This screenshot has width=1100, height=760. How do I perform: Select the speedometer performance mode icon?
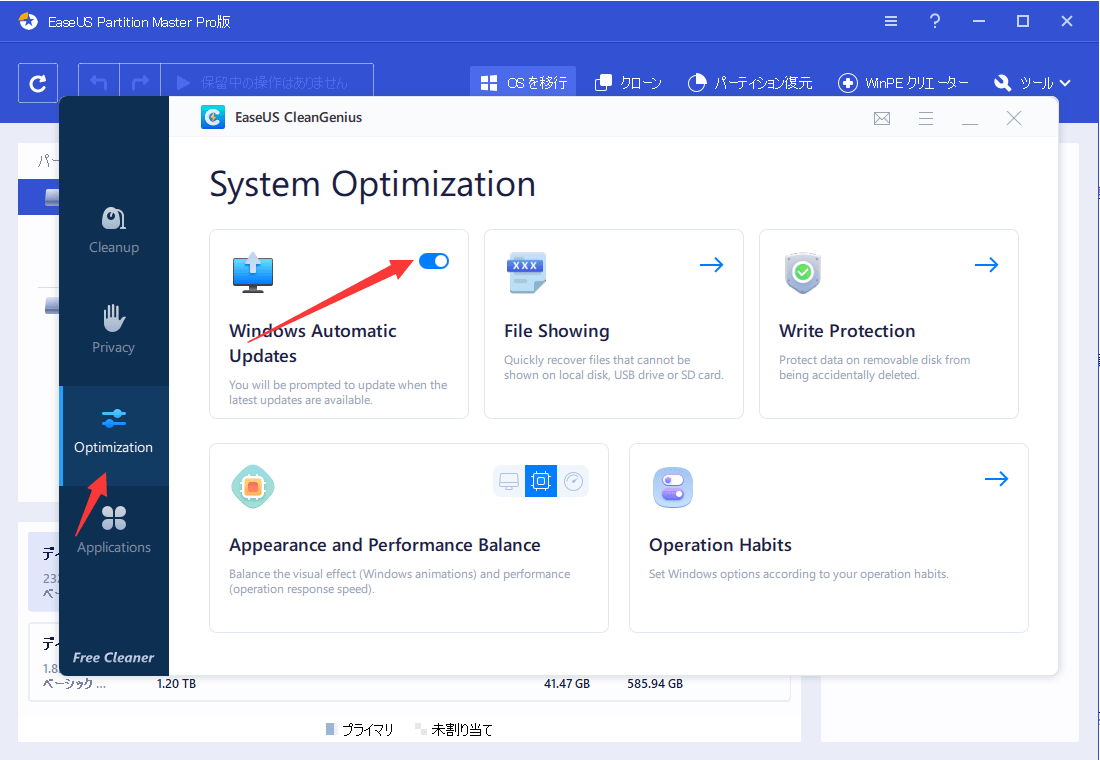[x=573, y=481]
